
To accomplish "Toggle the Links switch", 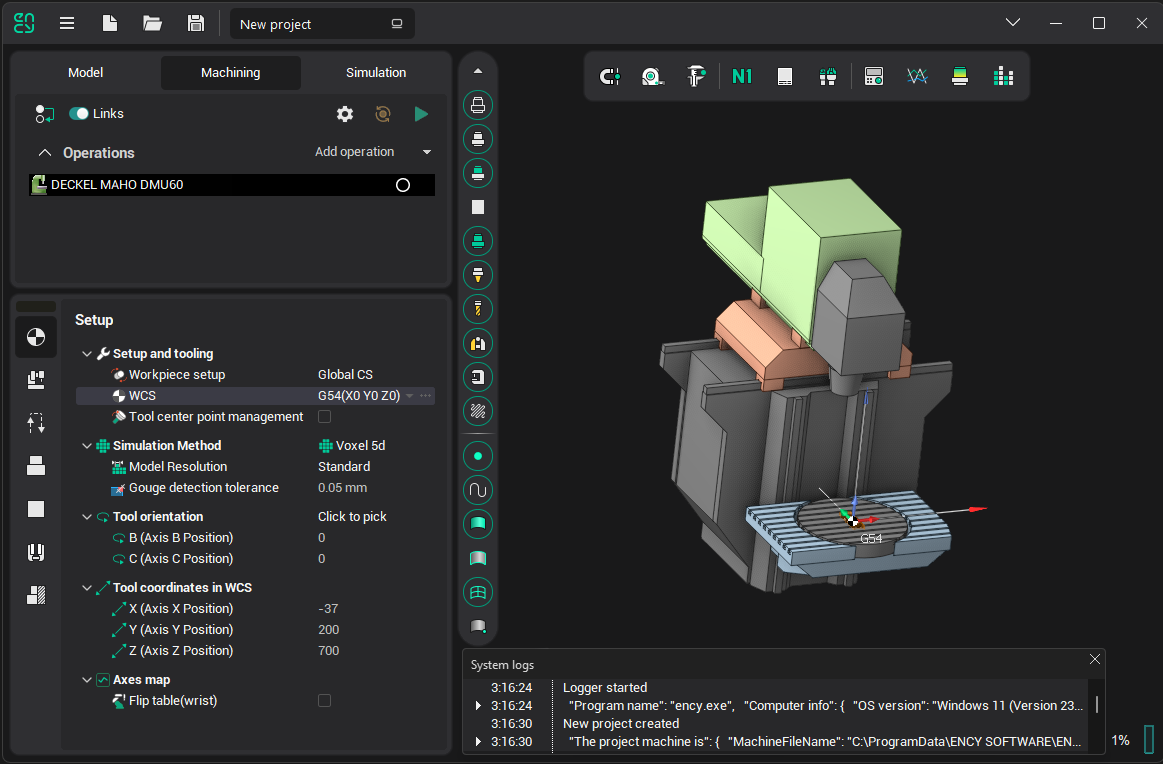I will [x=79, y=114].
